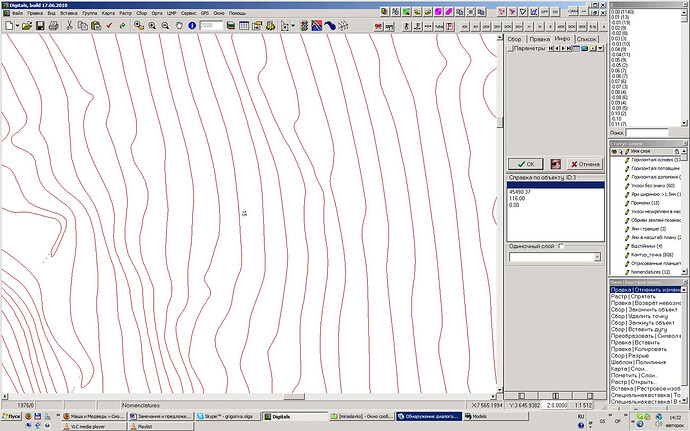Toggle pencil icon of Контур_точка layer
This screenshot has height=431, width=690.
tap(627, 255)
